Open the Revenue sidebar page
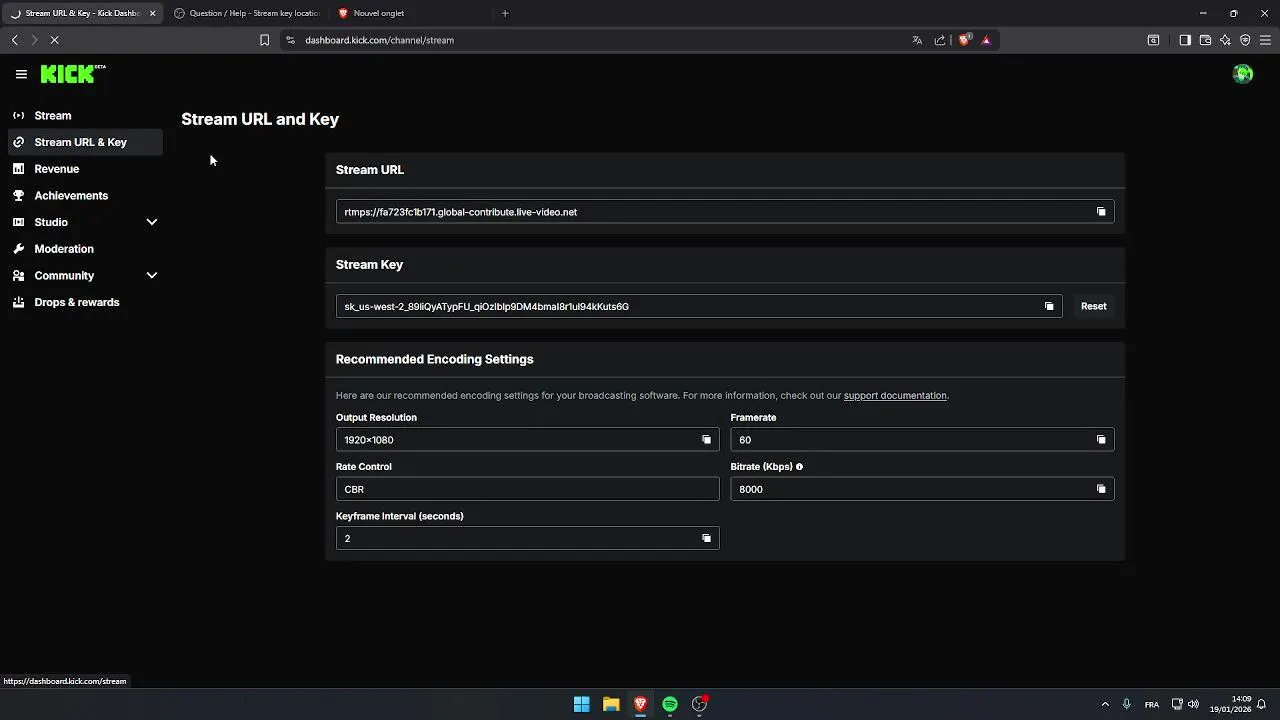Image resolution: width=1280 pixels, height=720 pixels. coord(85,169)
